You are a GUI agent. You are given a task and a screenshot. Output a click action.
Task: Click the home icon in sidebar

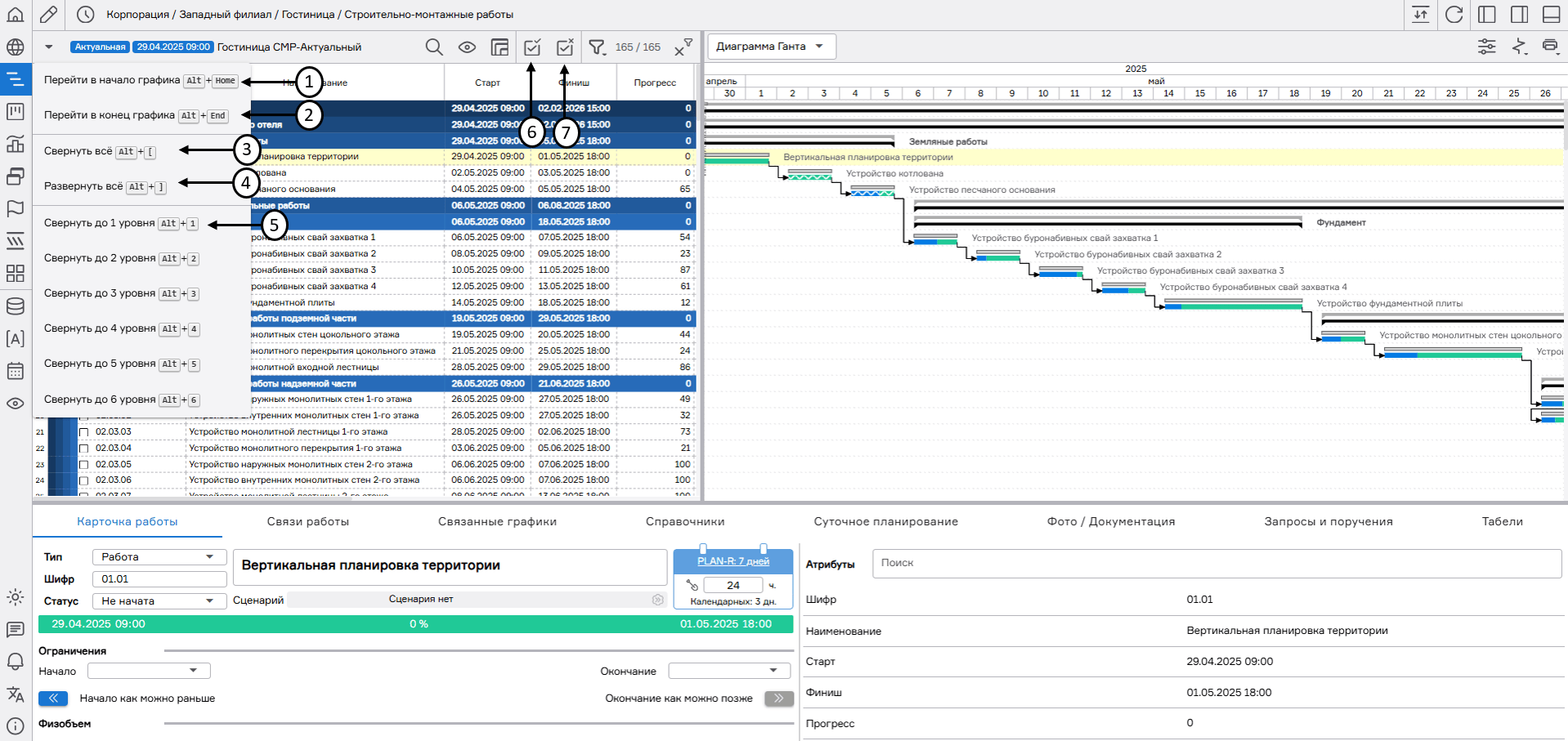pyautogui.click(x=15, y=15)
